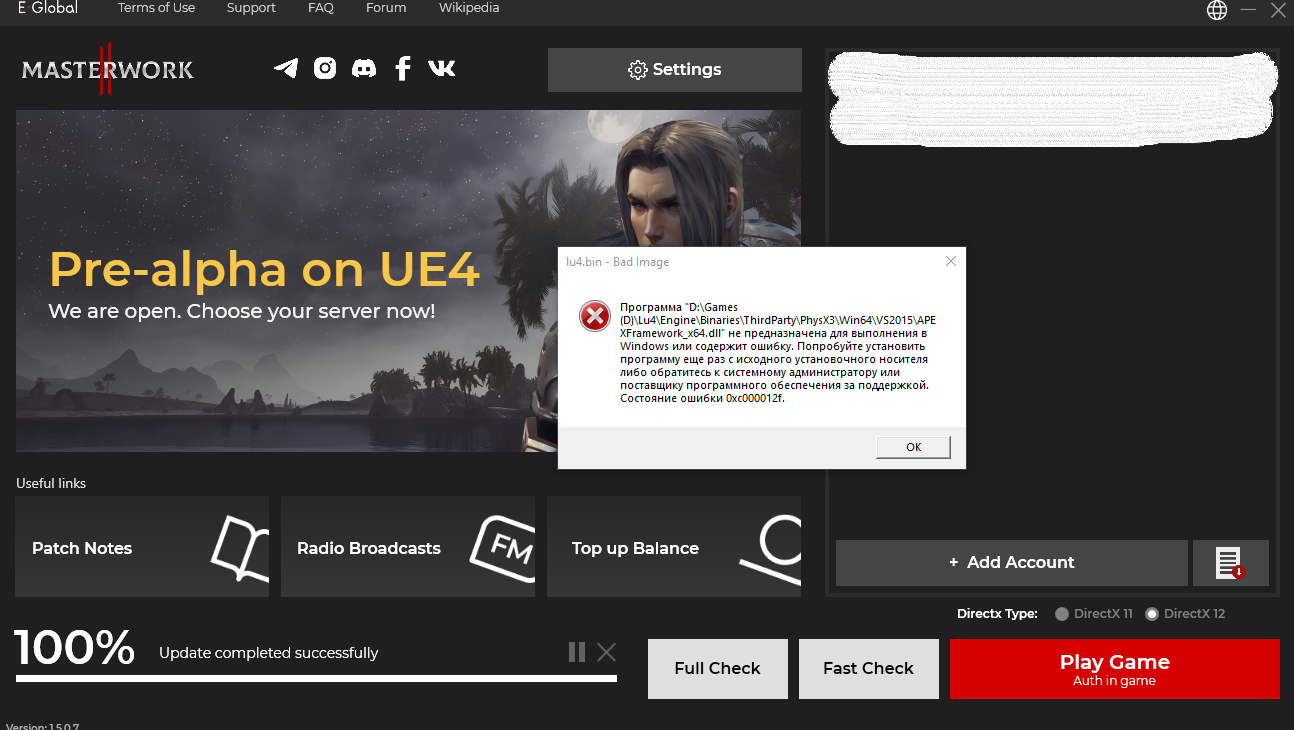Open the Support menu link
The width and height of the screenshot is (1294, 730).
(251, 8)
